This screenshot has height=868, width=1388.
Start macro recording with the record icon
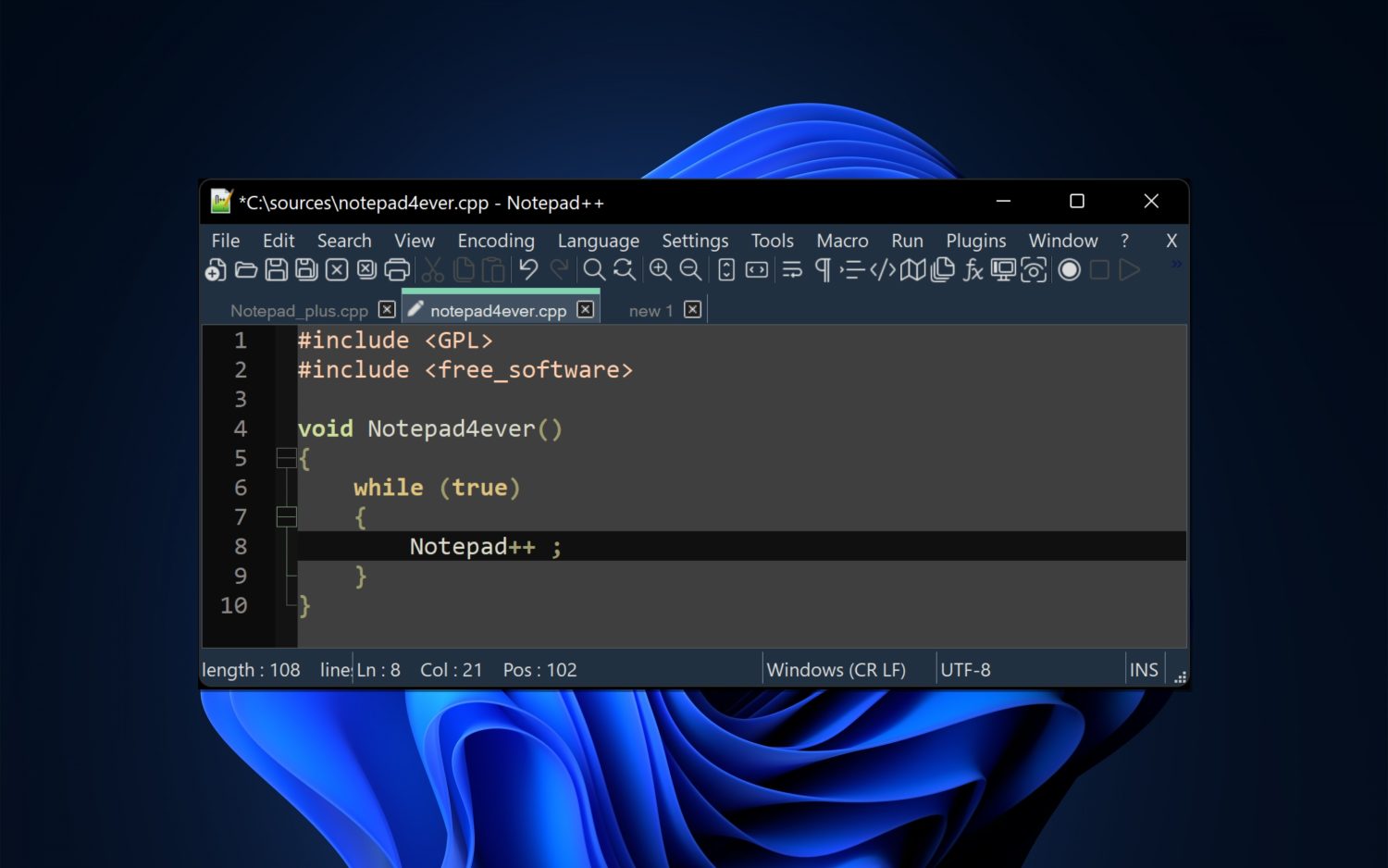point(1069,269)
